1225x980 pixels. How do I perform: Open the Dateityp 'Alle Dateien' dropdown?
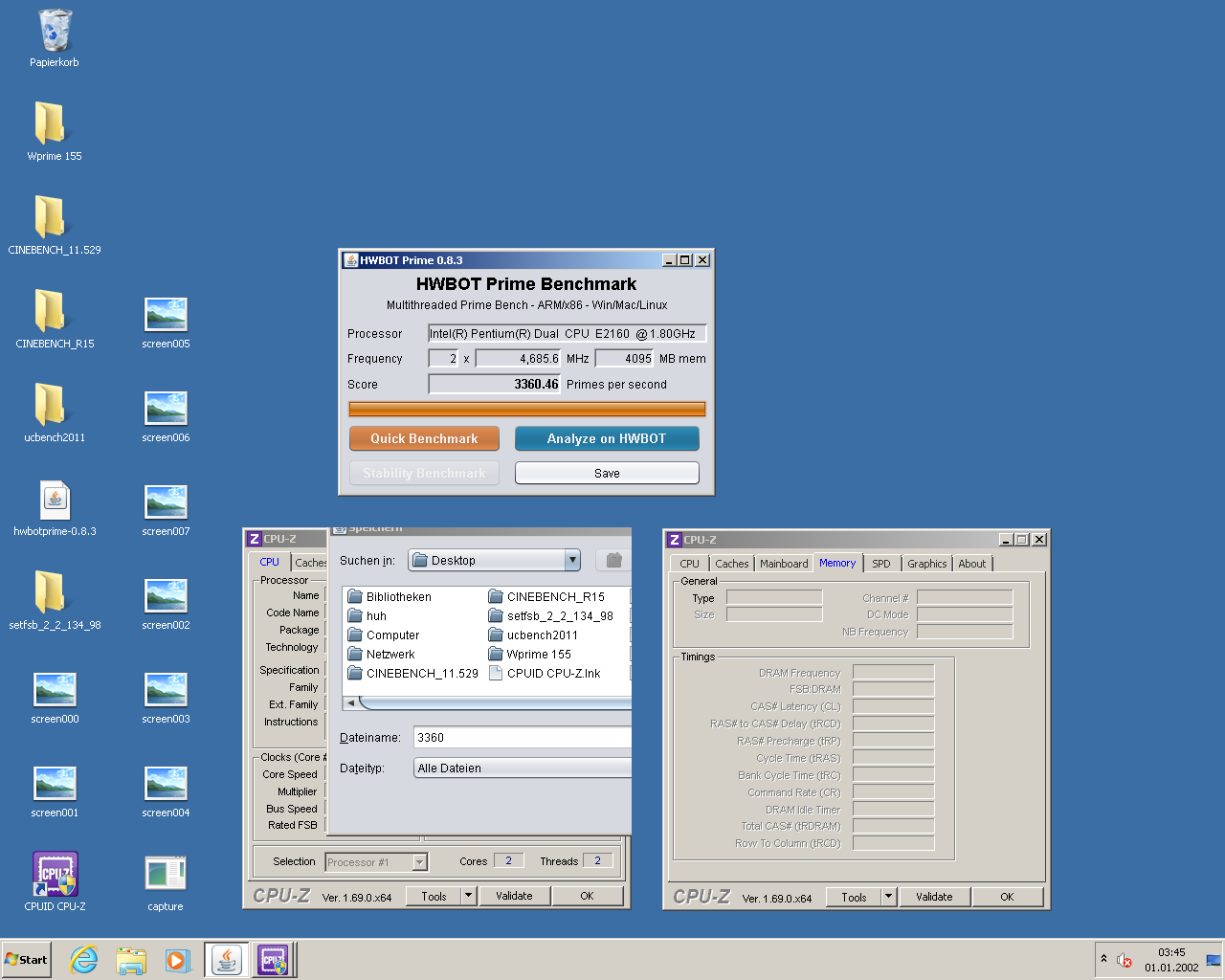tap(523, 768)
